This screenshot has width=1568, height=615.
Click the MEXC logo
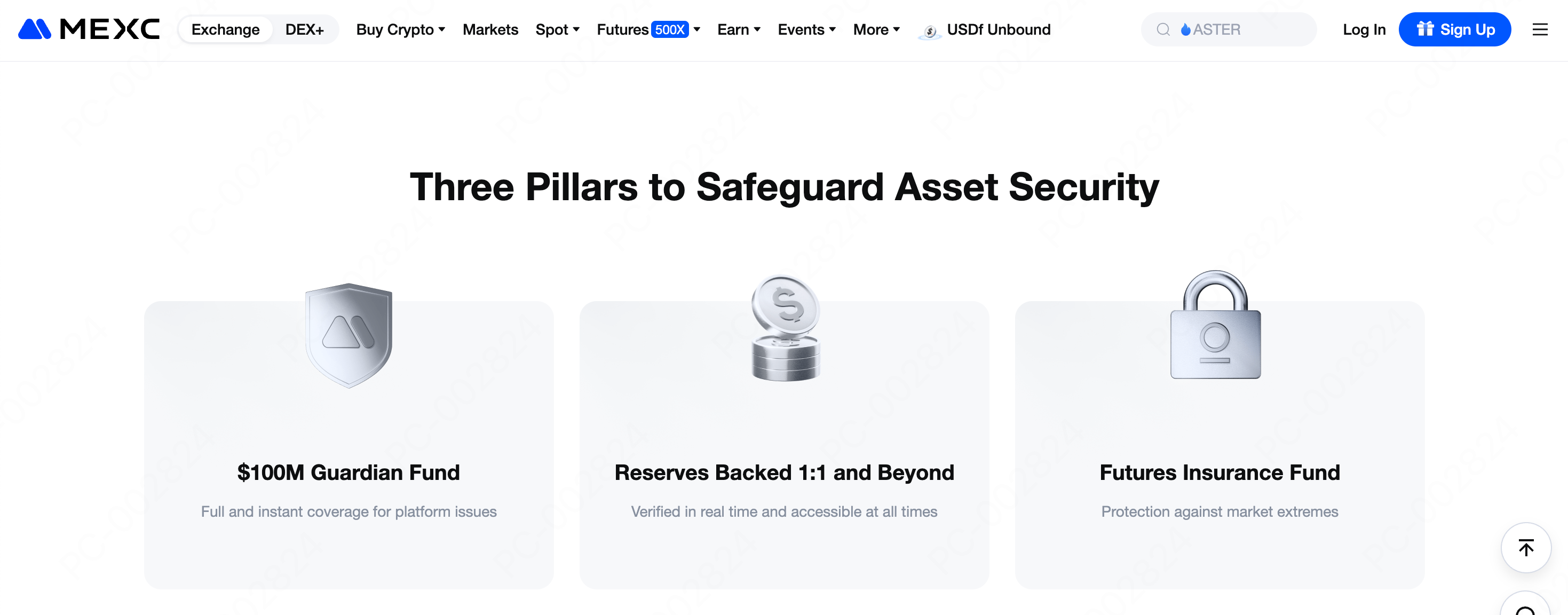tap(89, 29)
